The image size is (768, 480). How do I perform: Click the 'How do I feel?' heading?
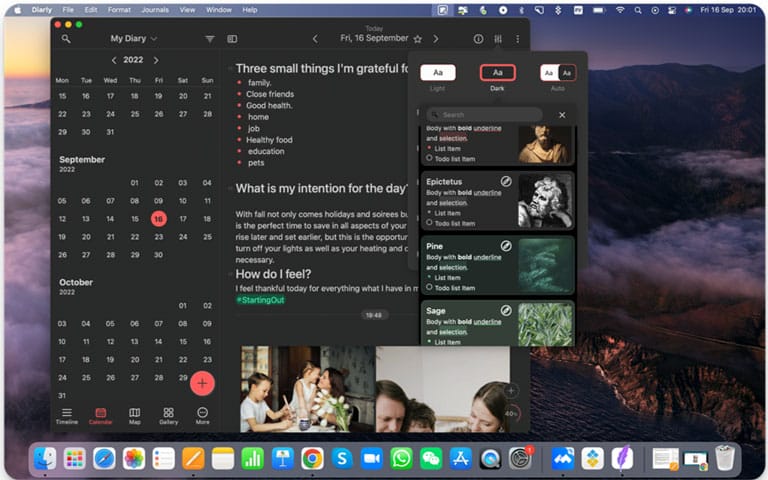[x=273, y=274]
